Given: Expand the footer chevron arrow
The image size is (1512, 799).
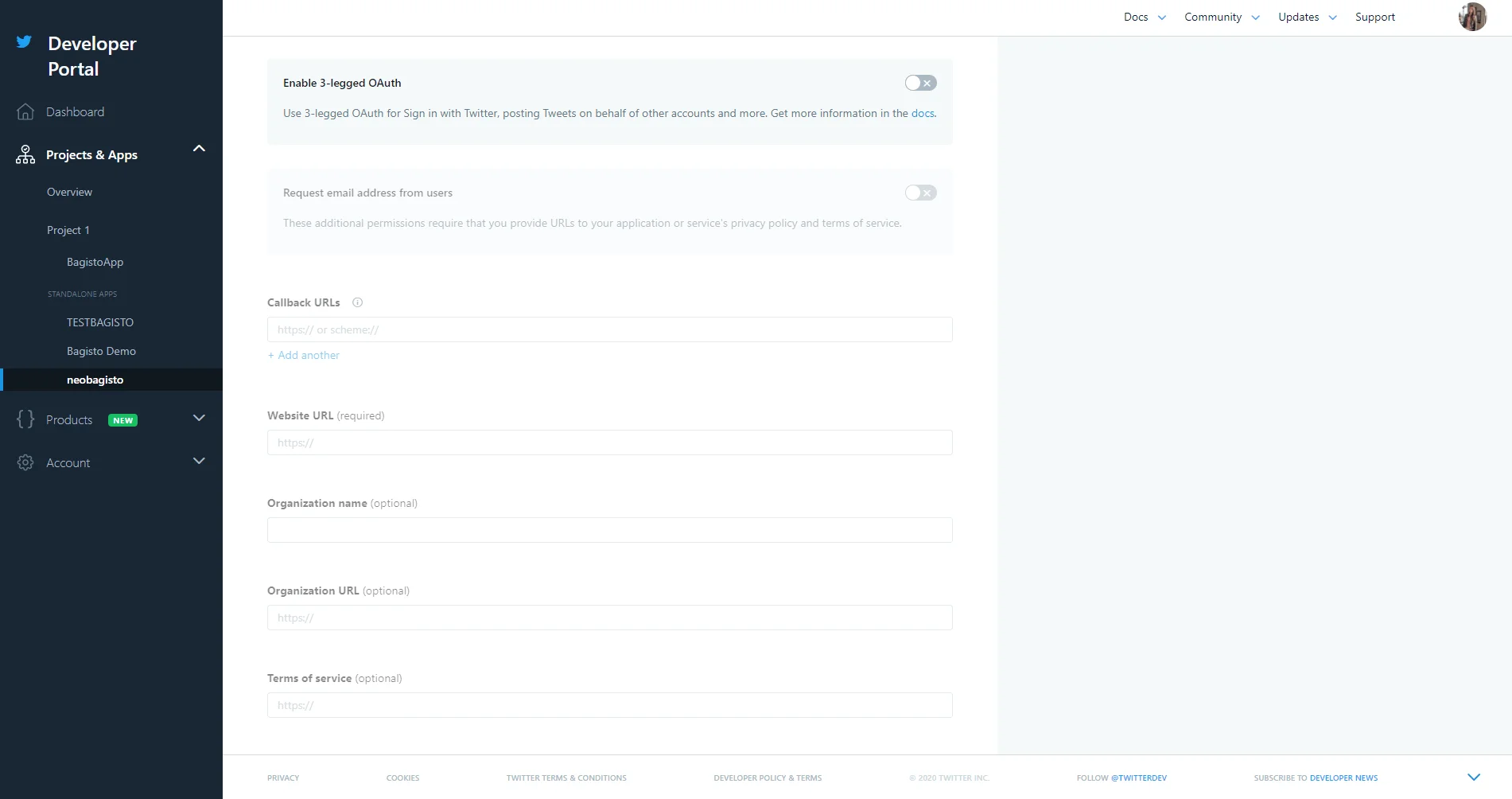Looking at the screenshot, I should pos(1473,778).
